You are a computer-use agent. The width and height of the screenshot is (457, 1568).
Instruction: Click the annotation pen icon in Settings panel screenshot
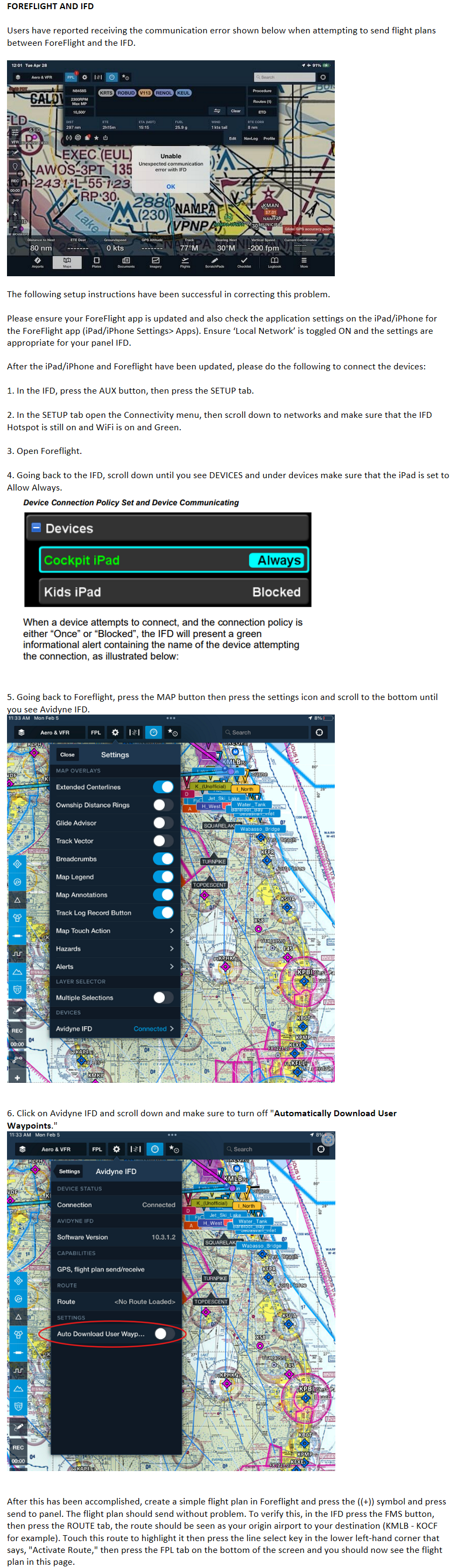tap(17, 1011)
